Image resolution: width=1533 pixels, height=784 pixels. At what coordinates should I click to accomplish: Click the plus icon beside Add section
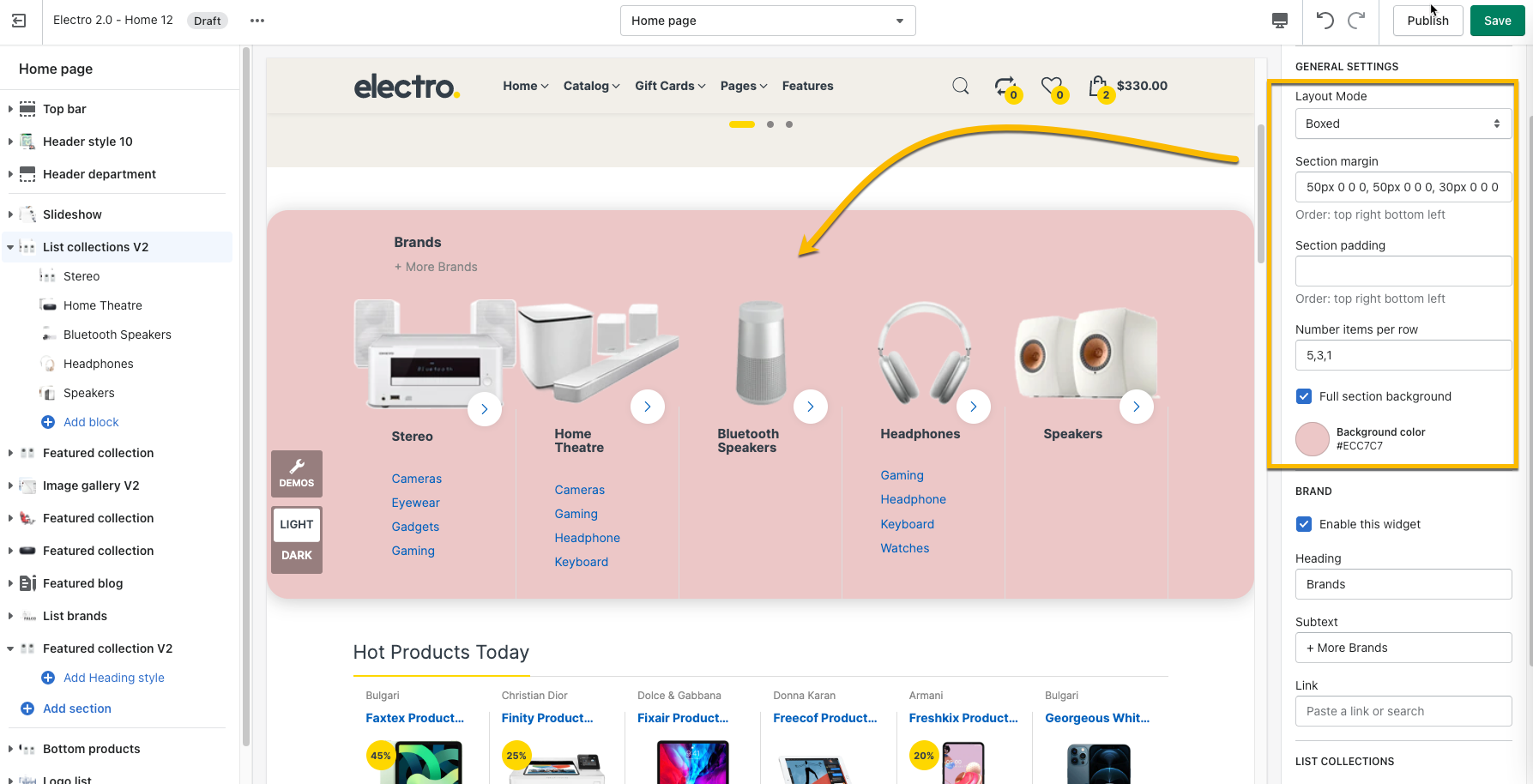coord(27,709)
